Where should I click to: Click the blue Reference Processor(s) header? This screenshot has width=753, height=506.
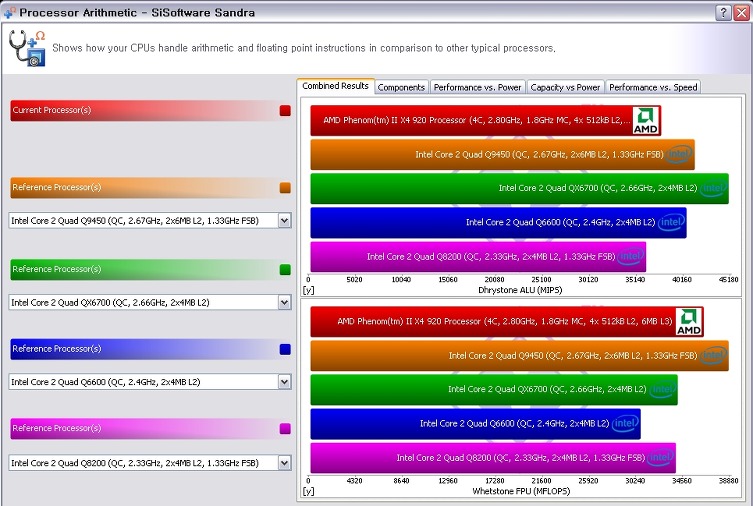150,349
